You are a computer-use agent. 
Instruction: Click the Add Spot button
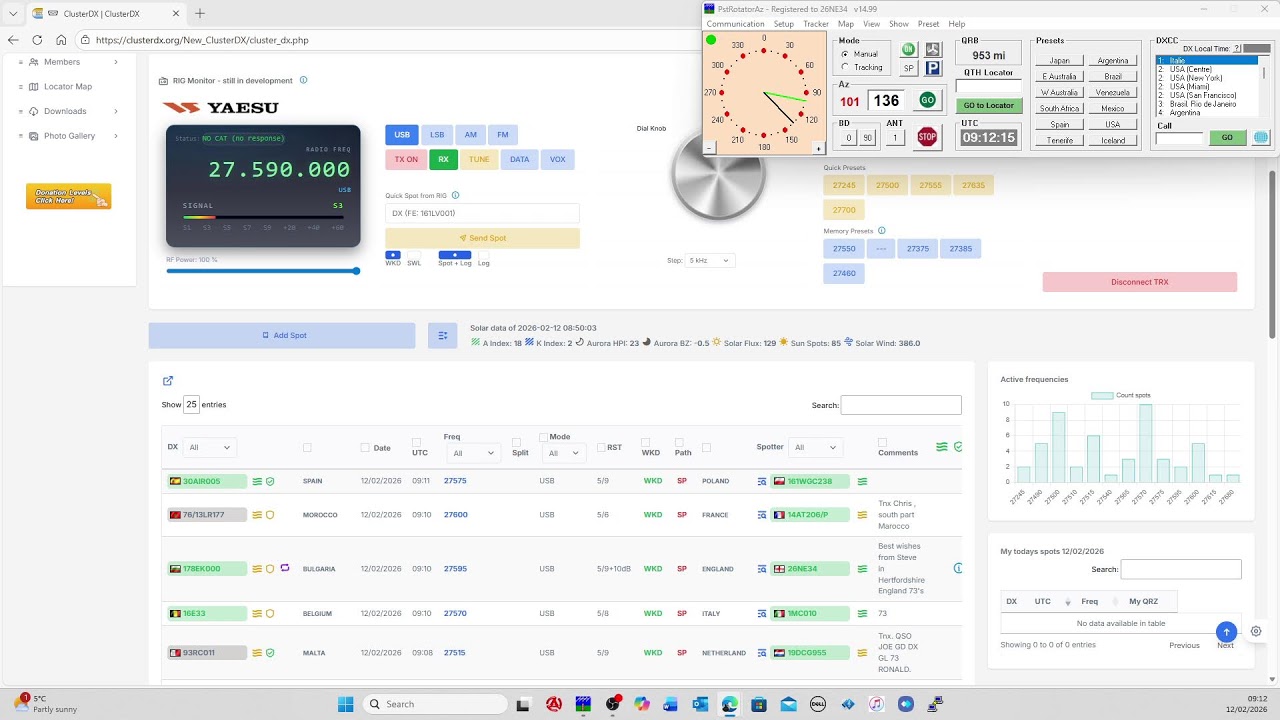(x=282, y=335)
